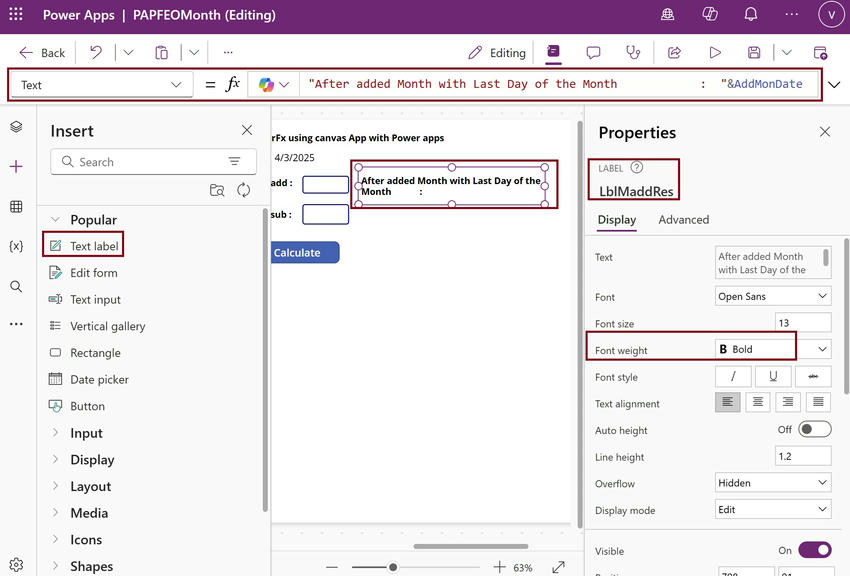
Task: Adjust the canvas zoom slider
Action: click(x=393, y=567)
